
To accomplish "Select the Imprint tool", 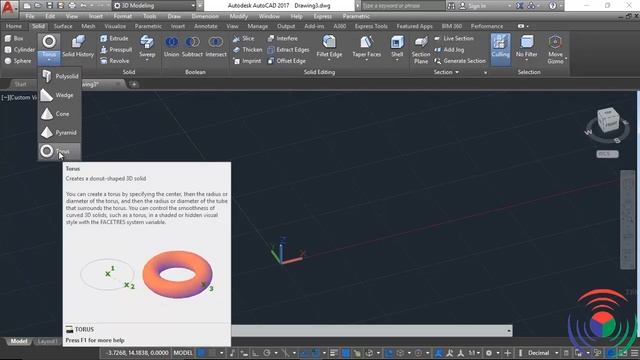I will coord(247,61).
